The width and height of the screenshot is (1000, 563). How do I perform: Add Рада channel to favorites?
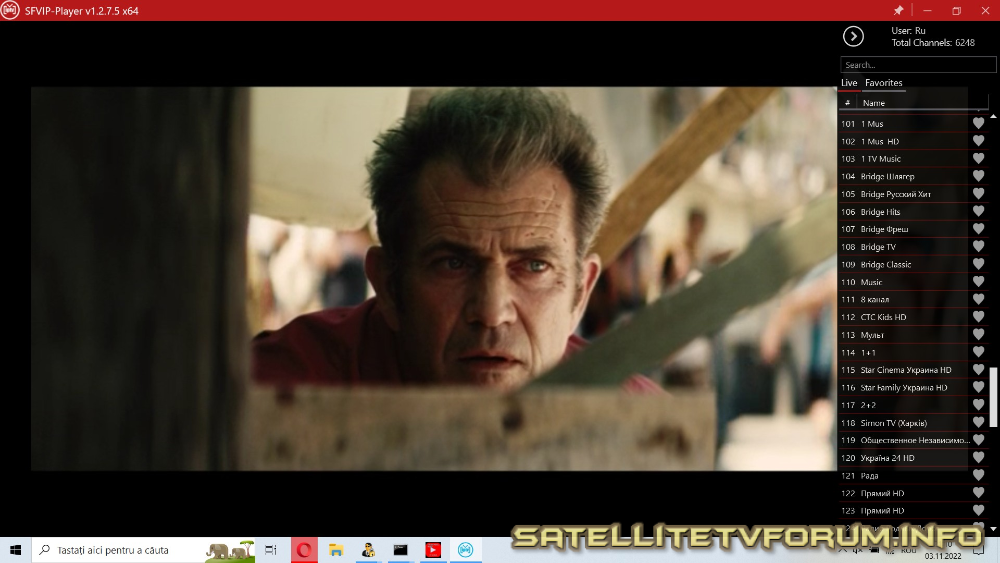[978, 475]
